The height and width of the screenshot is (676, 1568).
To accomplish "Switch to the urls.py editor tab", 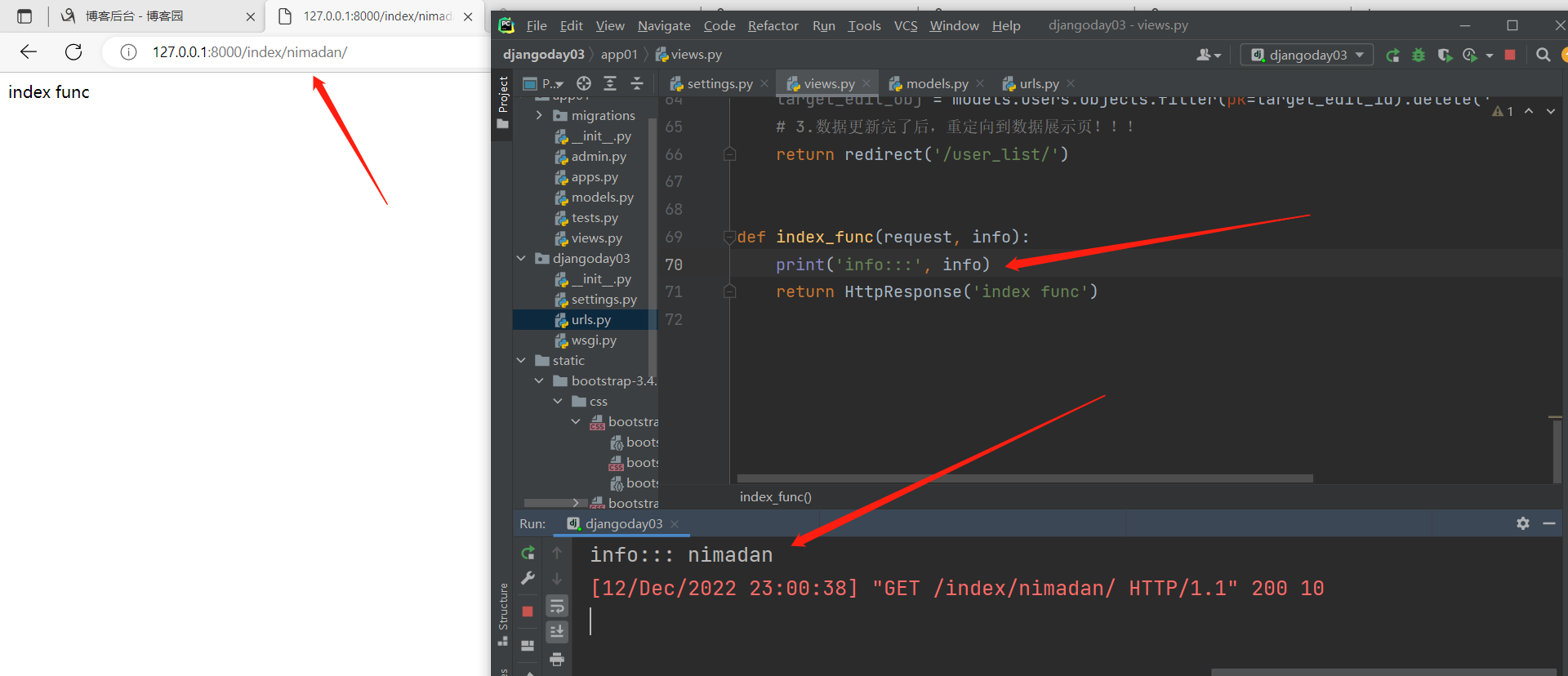I will click(1039, 83).
